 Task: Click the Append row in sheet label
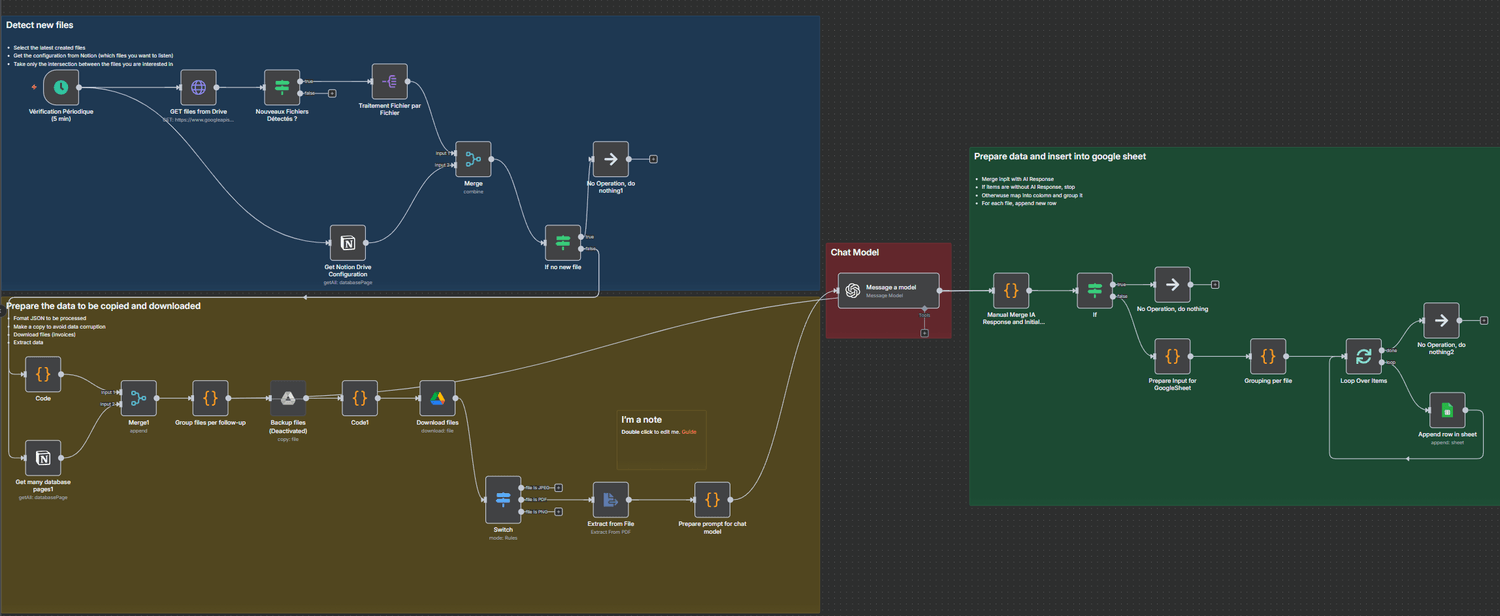coord(1447,435)
